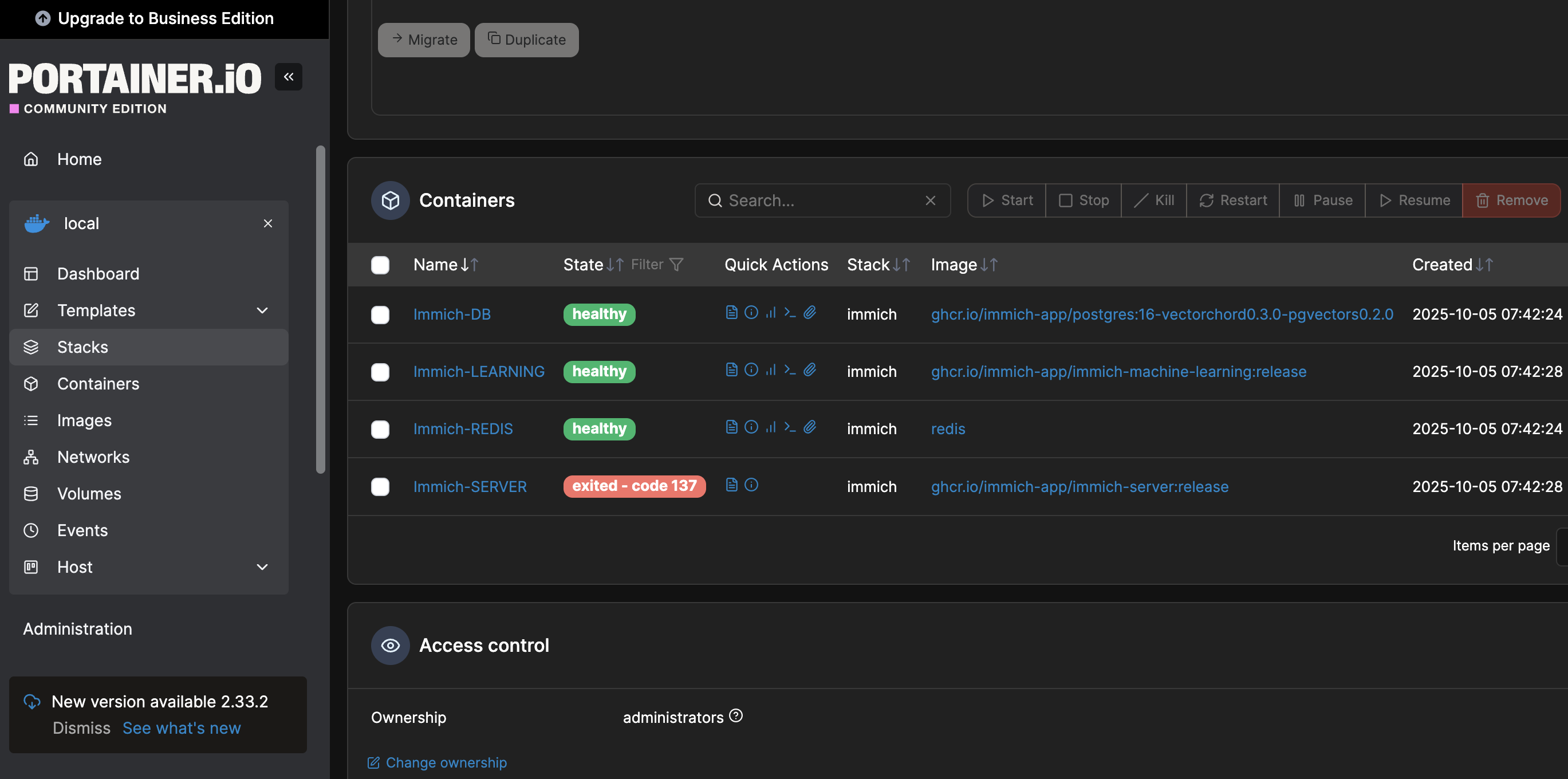Open logs icon for Immich-DB container
This screenshot has width=1568, height=779.
tap(732, 313)
